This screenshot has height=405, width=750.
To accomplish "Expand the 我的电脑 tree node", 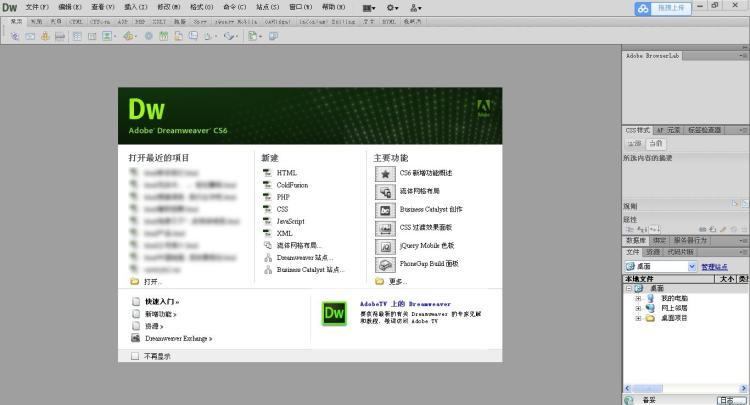I will coord(638,298).
